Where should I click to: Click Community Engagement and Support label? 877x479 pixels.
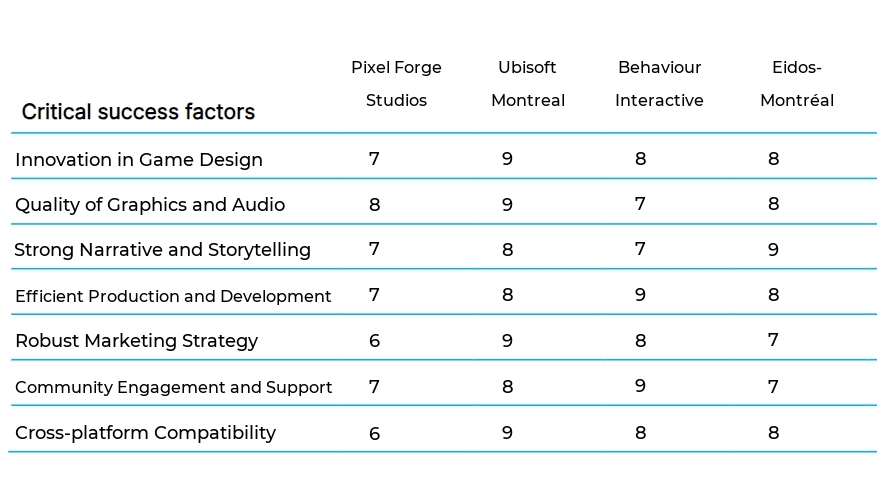[x=173, y=387]
